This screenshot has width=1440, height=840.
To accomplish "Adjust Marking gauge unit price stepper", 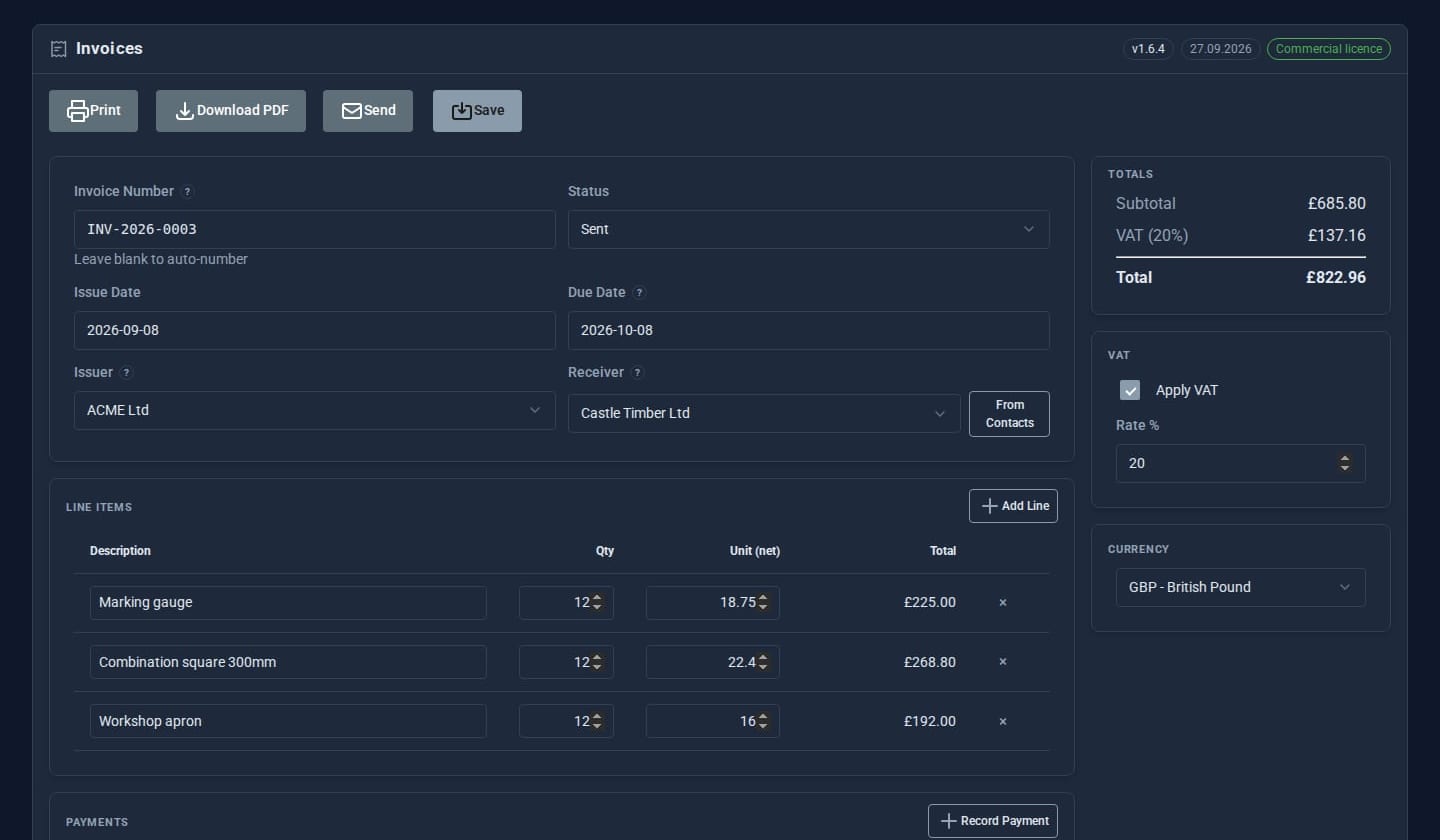I will (x=763, y=603).
